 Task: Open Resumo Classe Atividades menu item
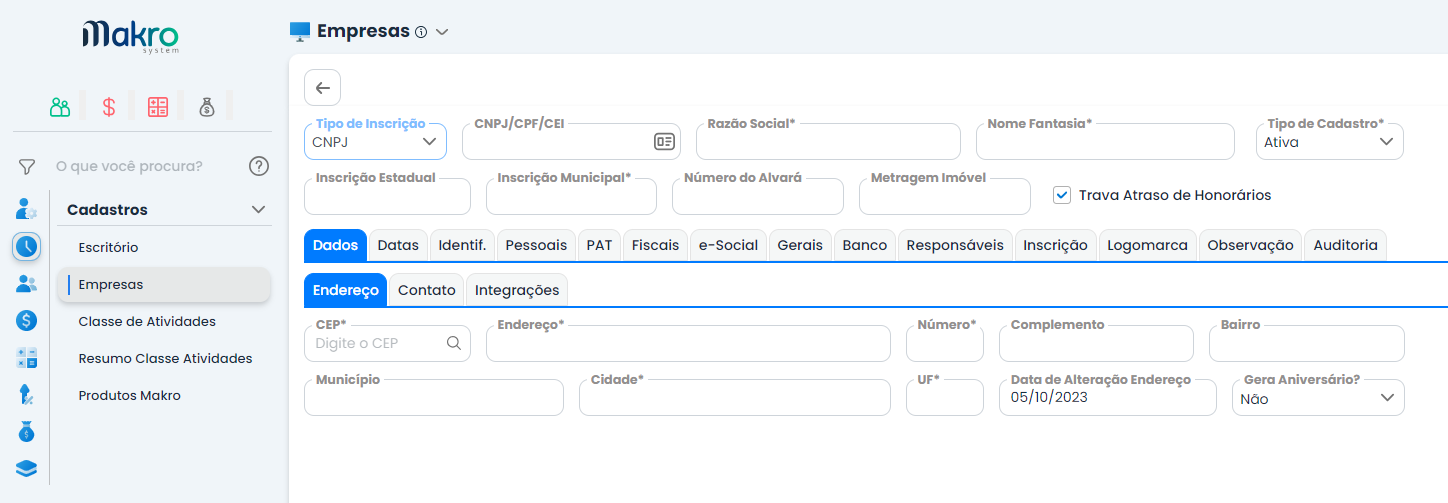[x=164, y=358]
